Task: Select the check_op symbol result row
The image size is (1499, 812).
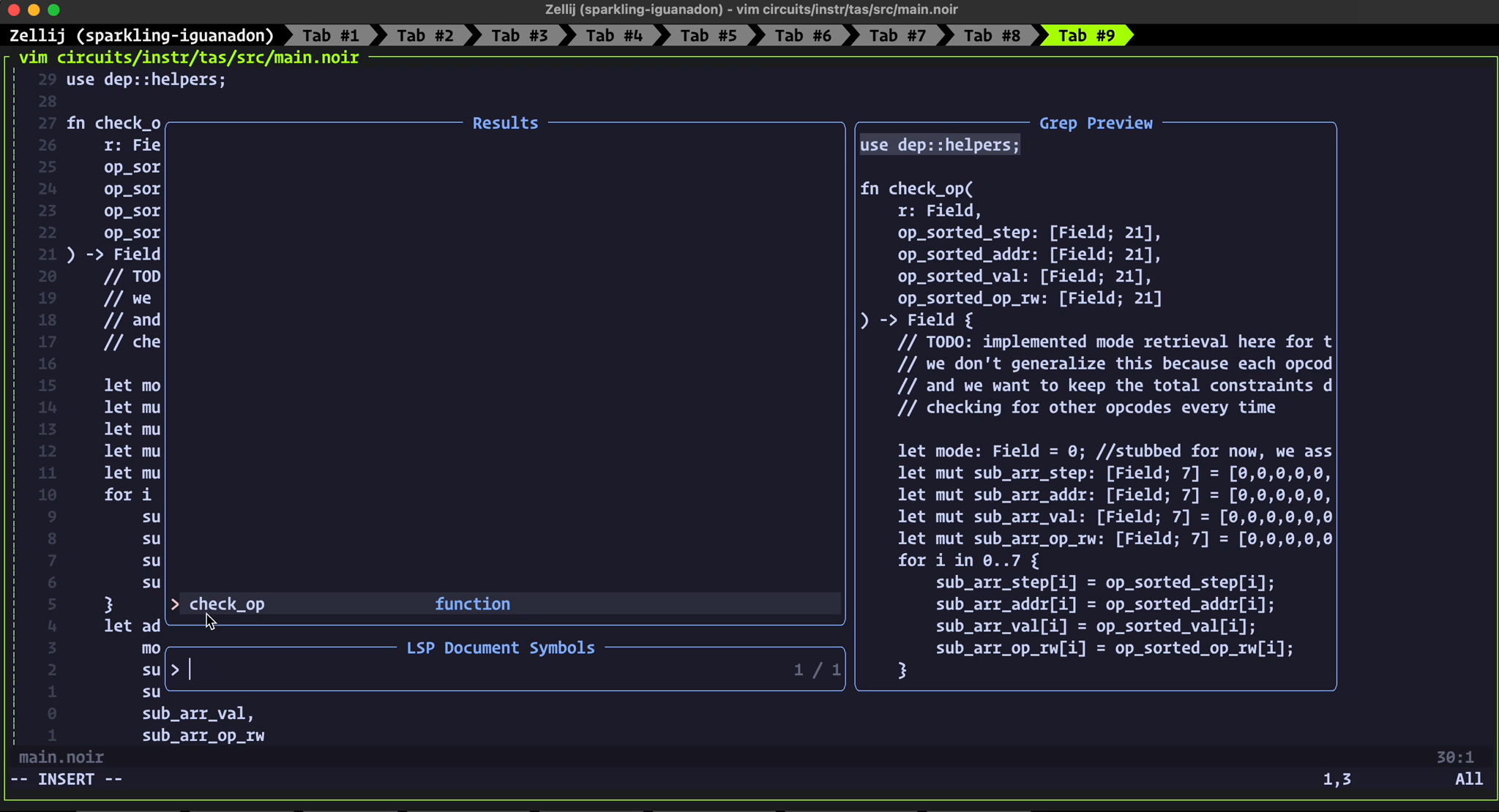Action: 505,604
